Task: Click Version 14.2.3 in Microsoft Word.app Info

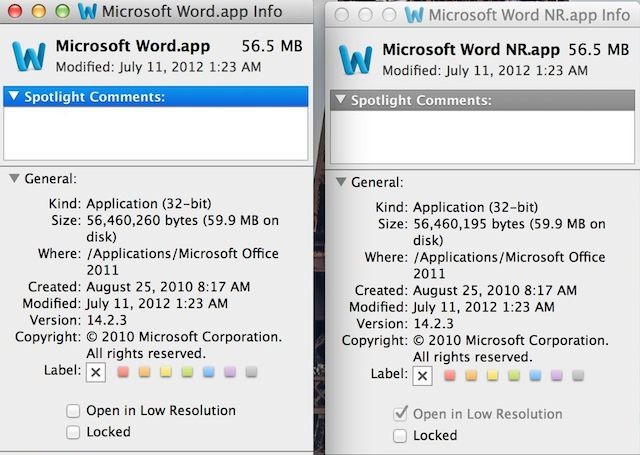Action: pyautogui.click(x=107, y=320)
